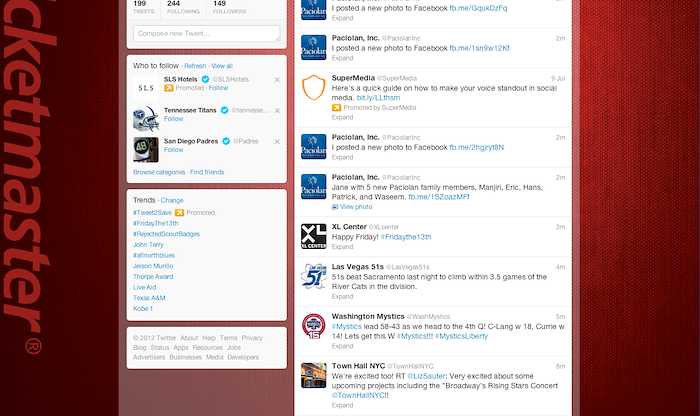Click the verified badge beside SLS Hotels
The width and height of the screenshot is (700, 416).
(205, 79)
